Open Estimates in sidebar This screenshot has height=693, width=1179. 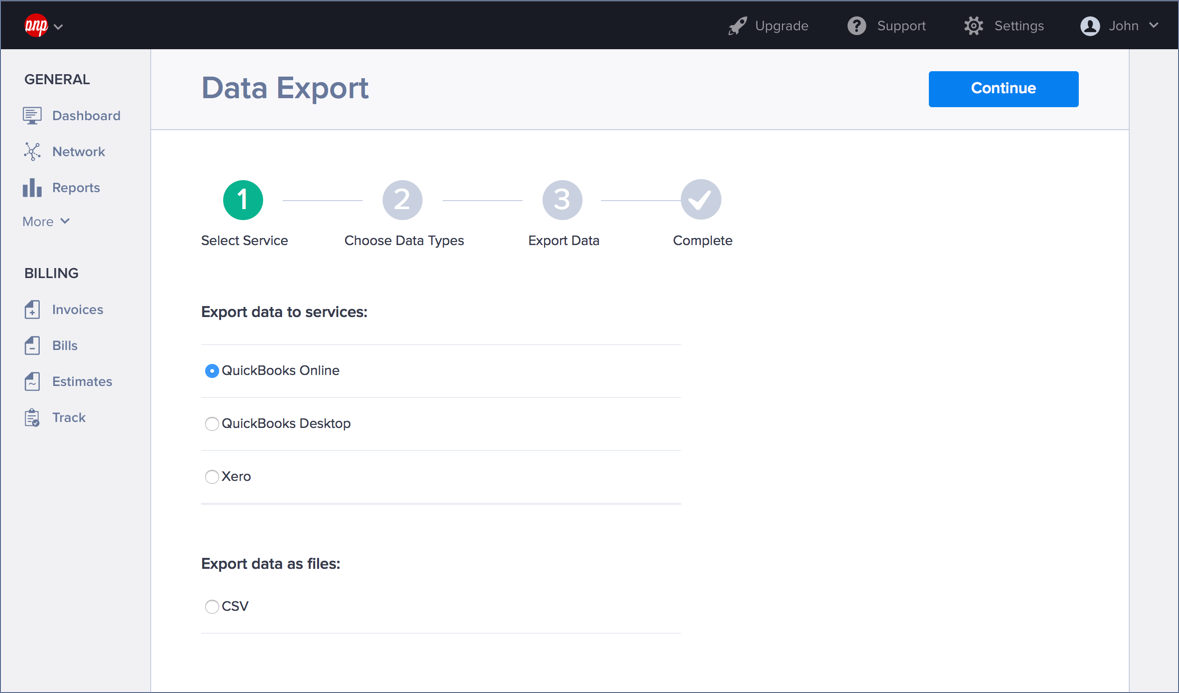tap(82, 382)
